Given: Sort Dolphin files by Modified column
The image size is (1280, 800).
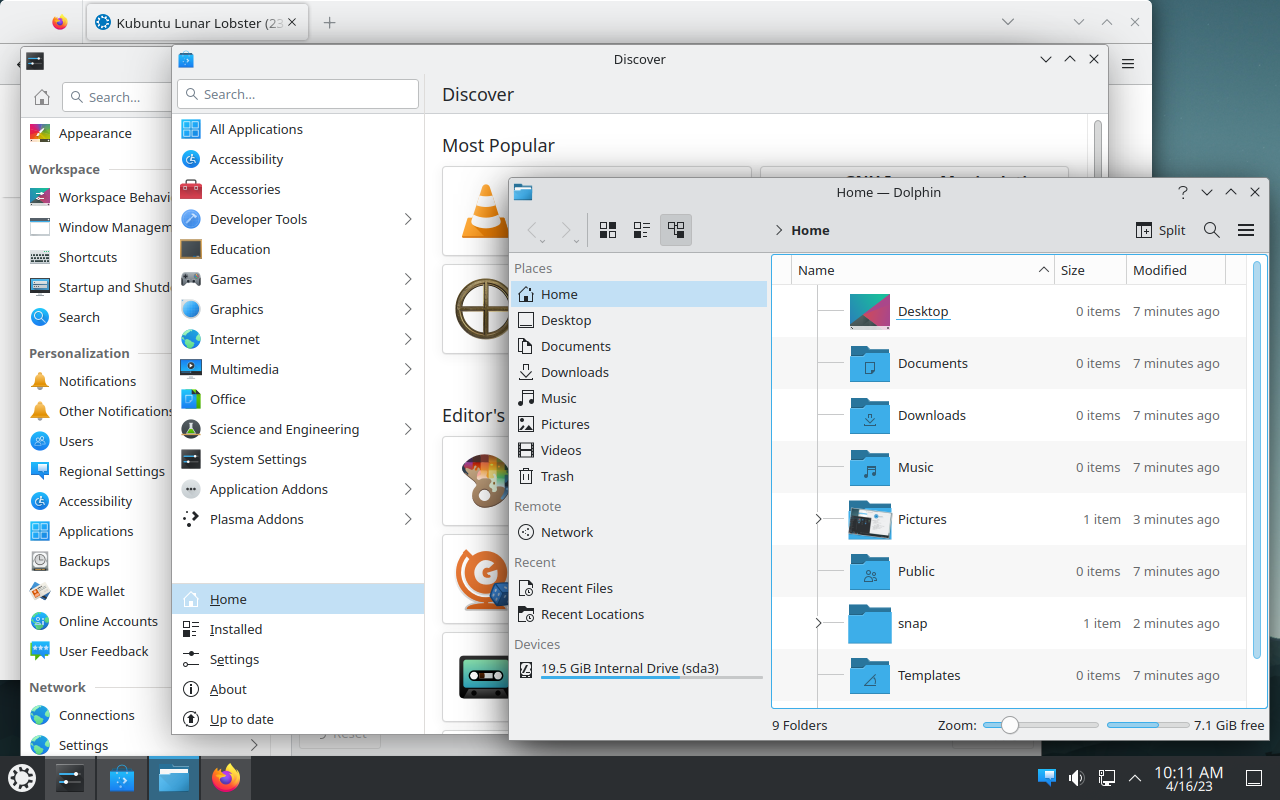Looking at the screenshot, I should click(x=1175, y=270).
